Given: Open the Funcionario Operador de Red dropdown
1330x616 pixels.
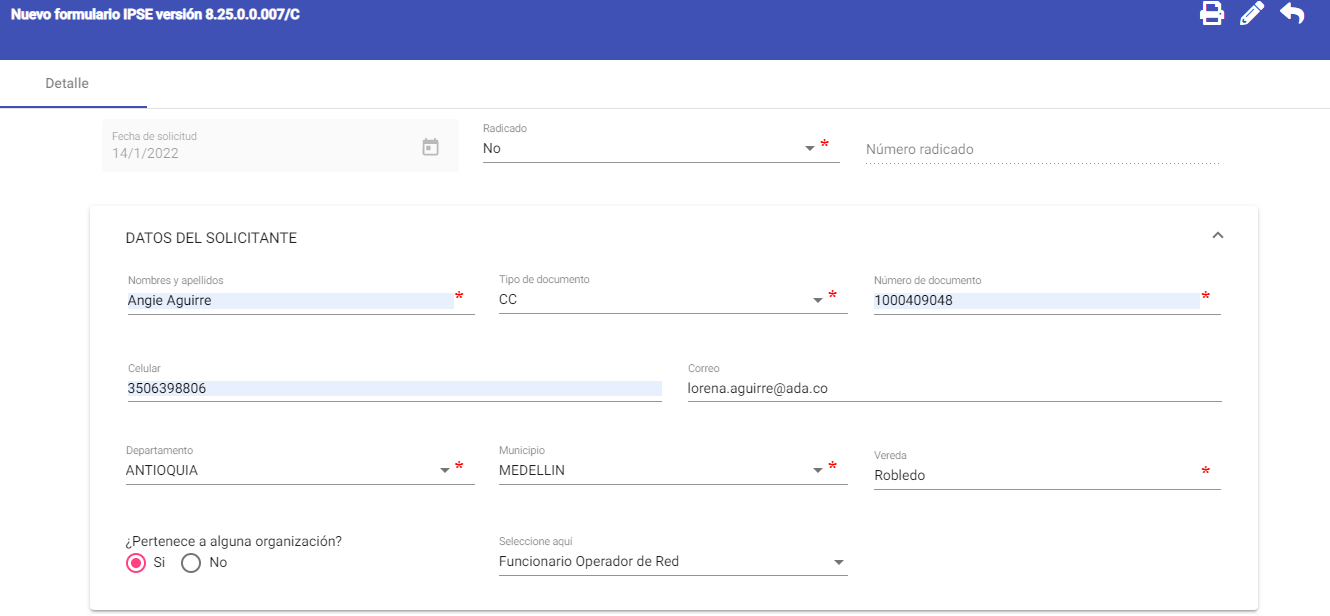Looking at the screenshot, I should point(672,562).
